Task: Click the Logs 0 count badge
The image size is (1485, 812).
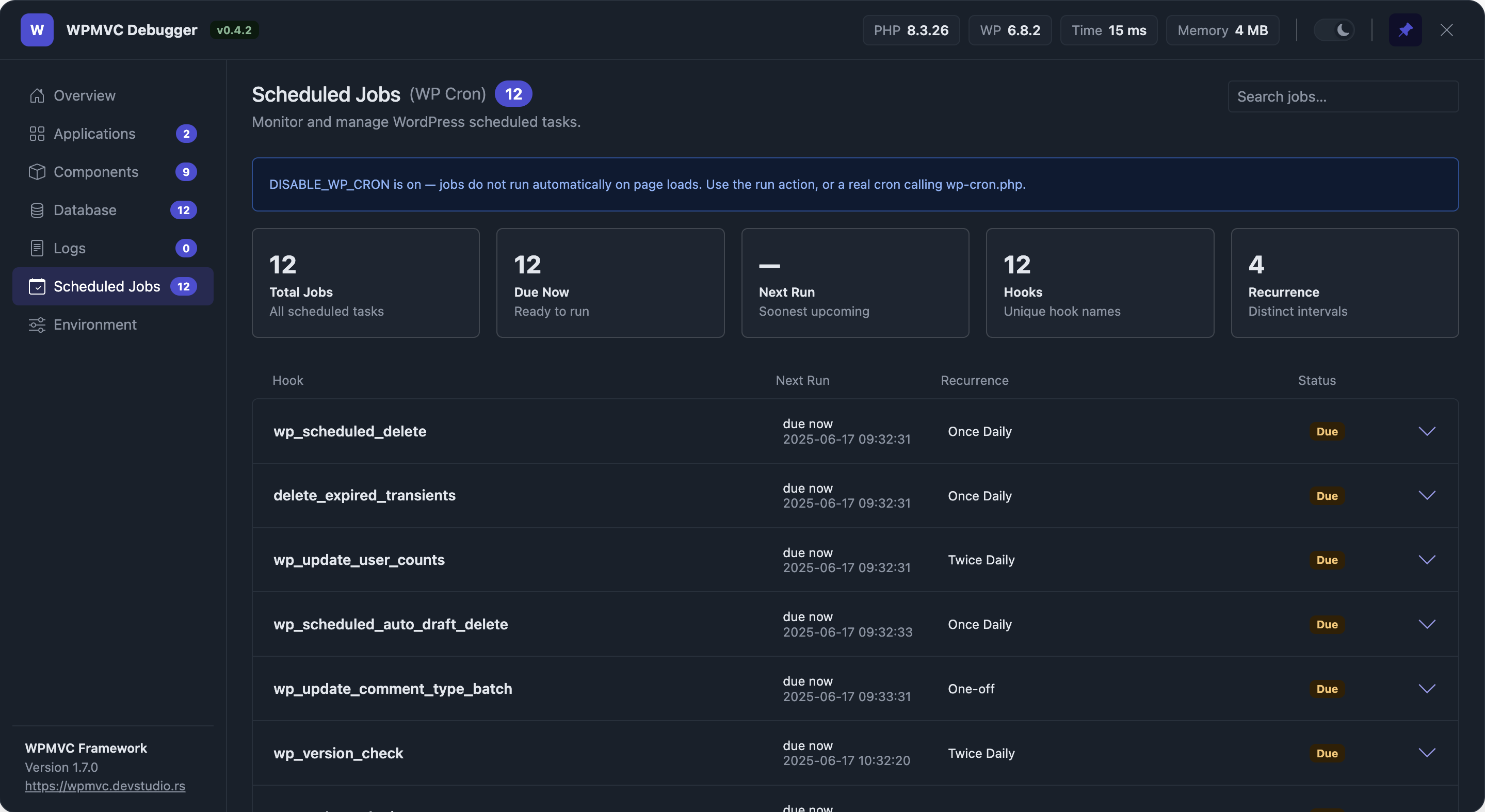Action: pyautogui.click(x=186, y=248)
